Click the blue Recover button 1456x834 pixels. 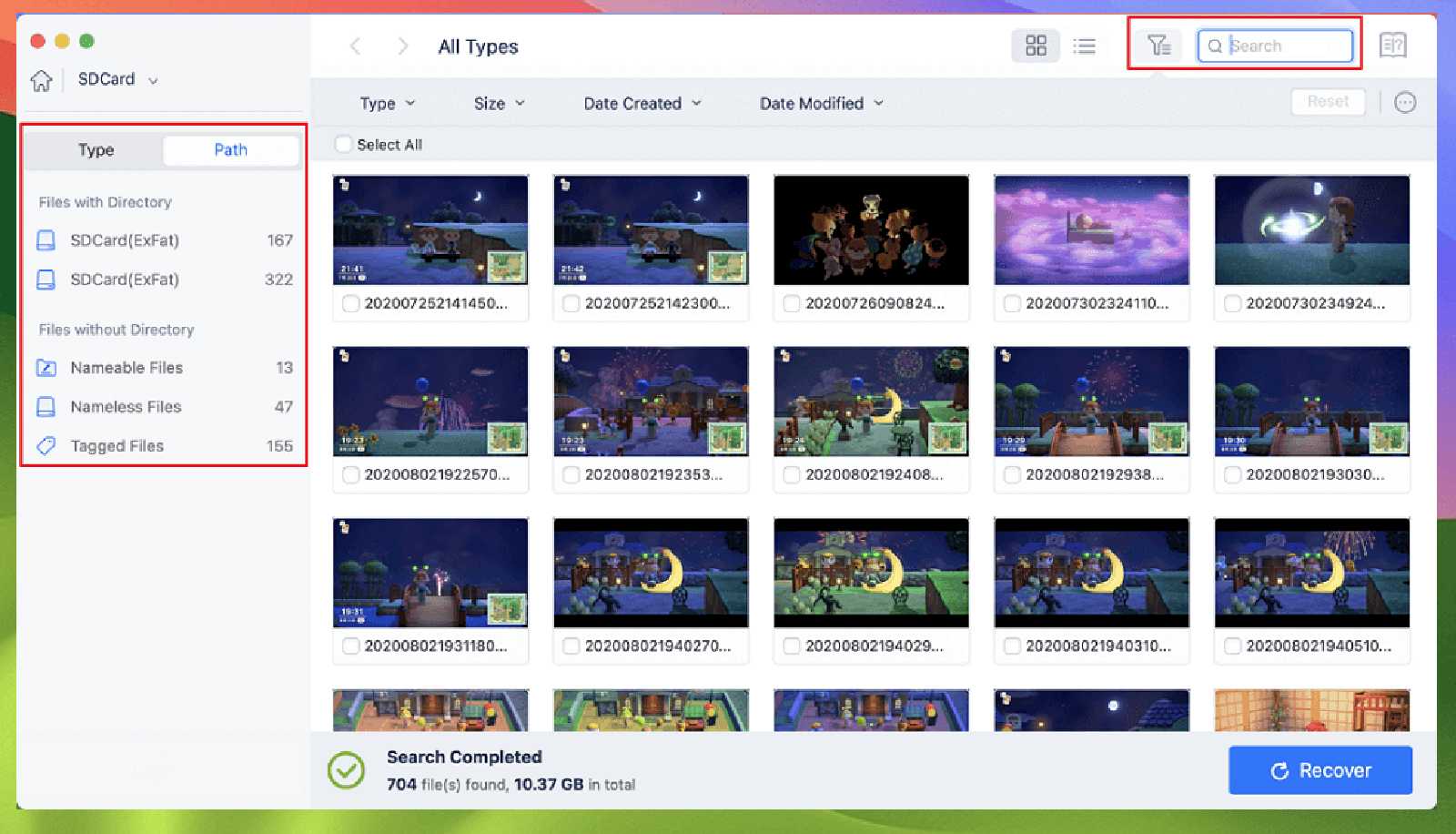1319,770
